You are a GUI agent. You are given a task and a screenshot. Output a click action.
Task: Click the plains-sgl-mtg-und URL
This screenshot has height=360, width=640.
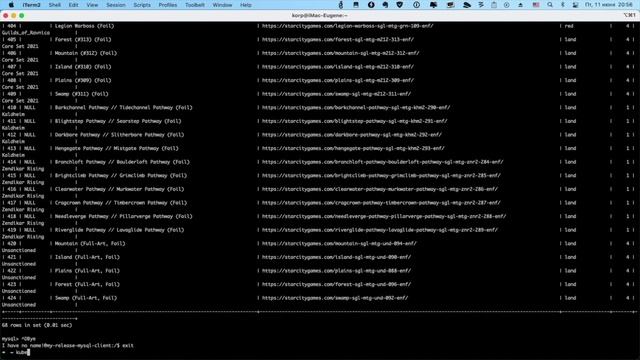(x=336, y=271)
